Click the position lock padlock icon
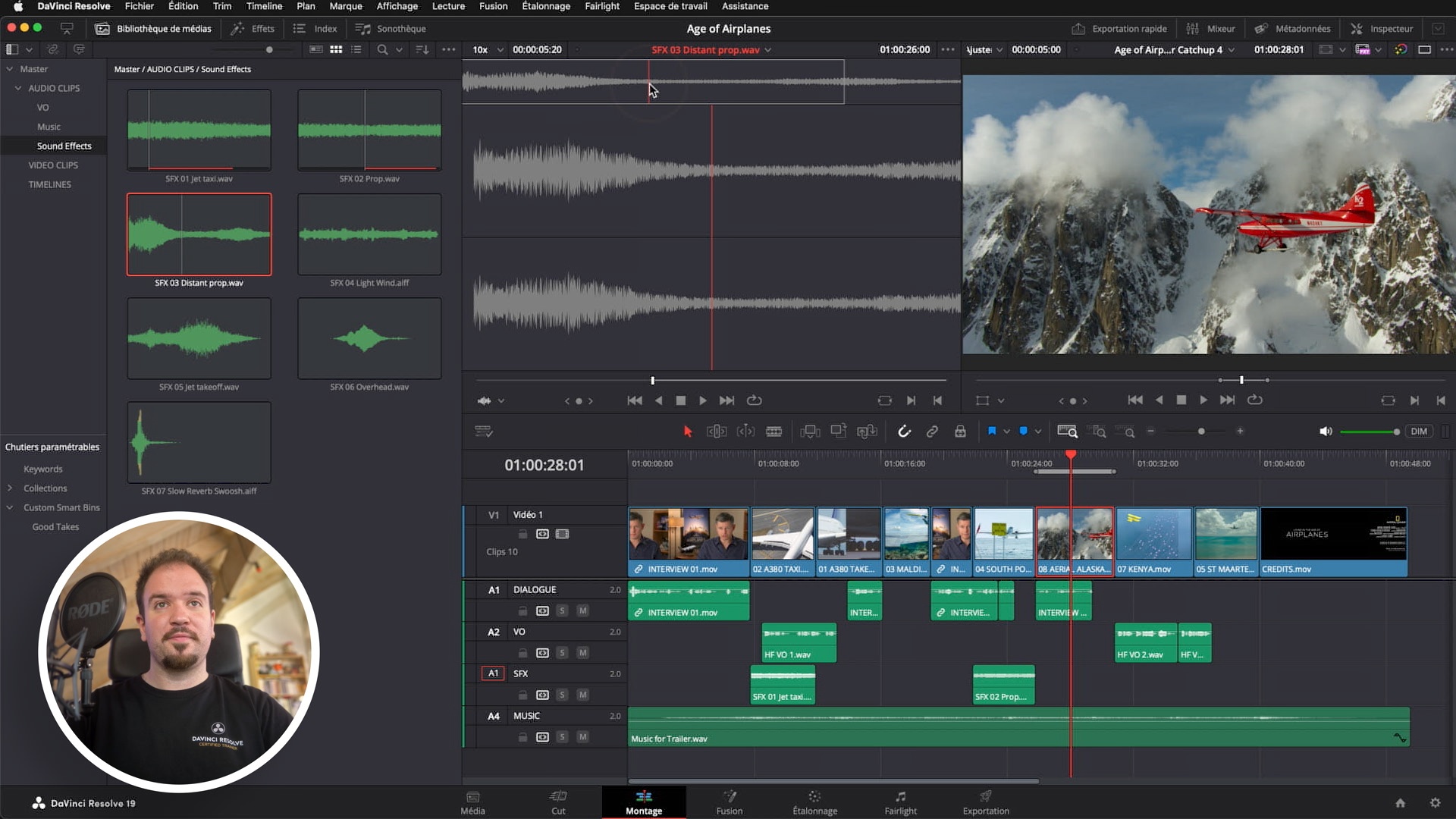The width and height of the screenshot is (1456, 819). coord(960,431)
